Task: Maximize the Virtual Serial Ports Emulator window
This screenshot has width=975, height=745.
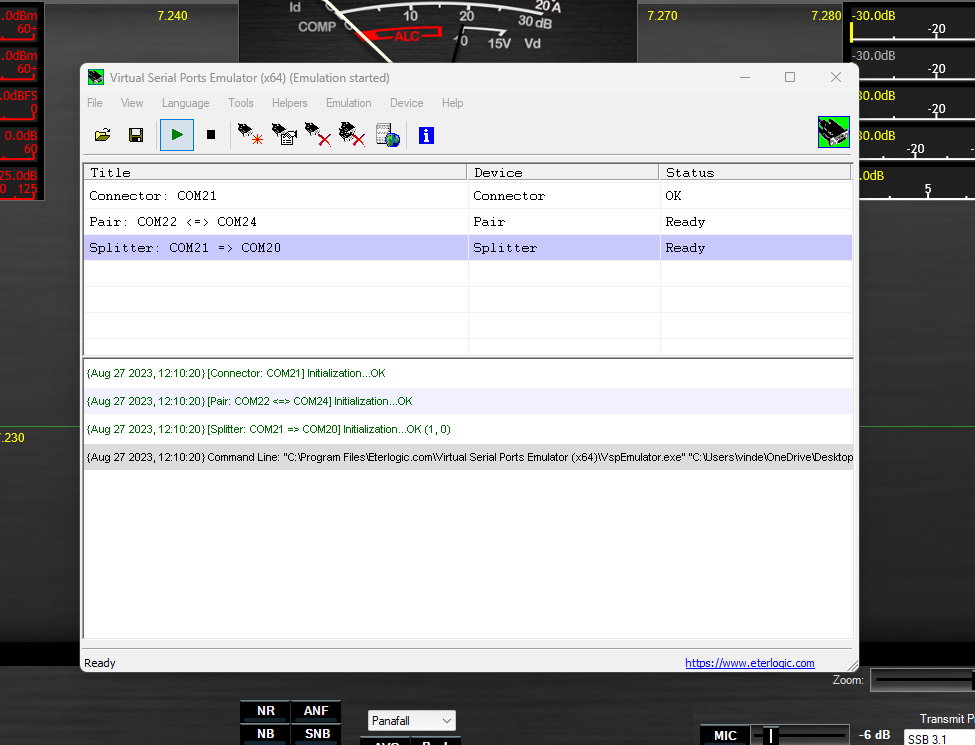Action: tap(790, 77)
